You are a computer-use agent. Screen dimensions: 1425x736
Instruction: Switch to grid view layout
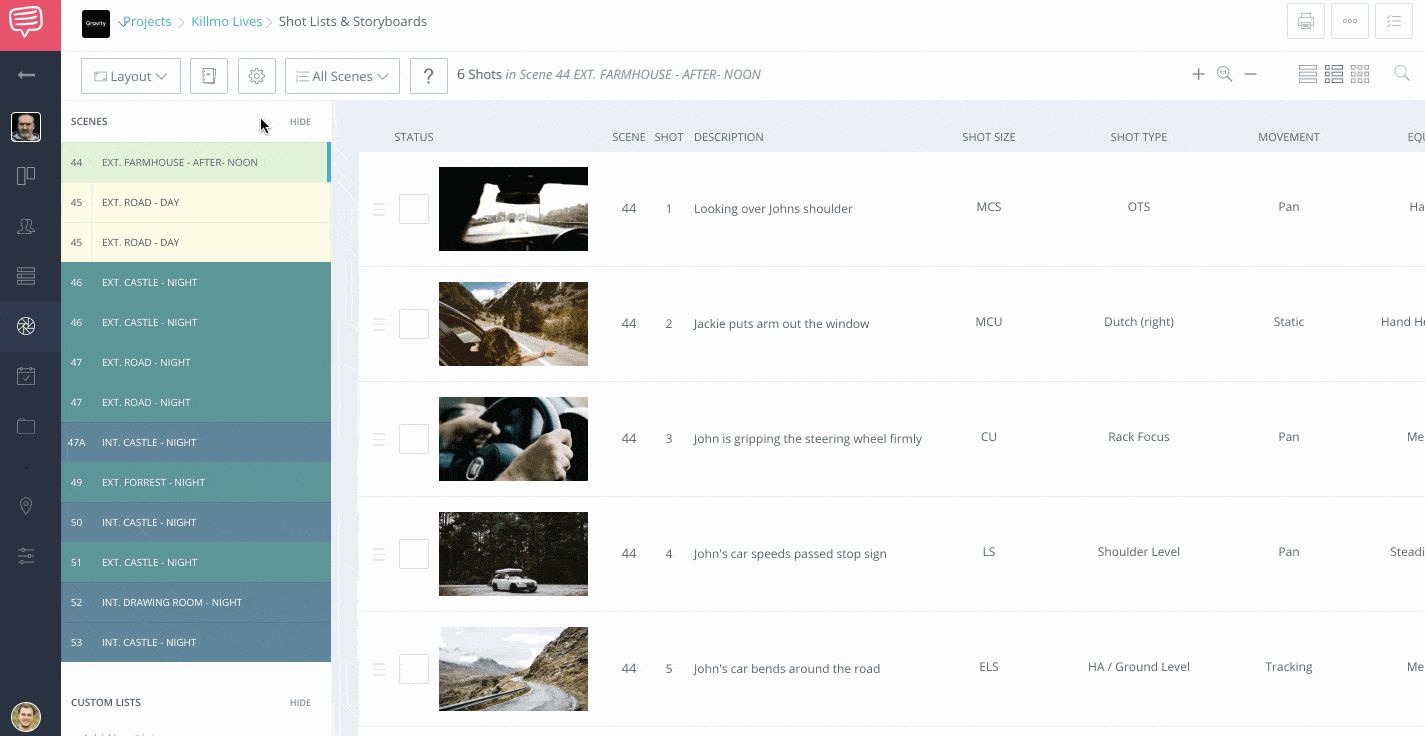1359,73
